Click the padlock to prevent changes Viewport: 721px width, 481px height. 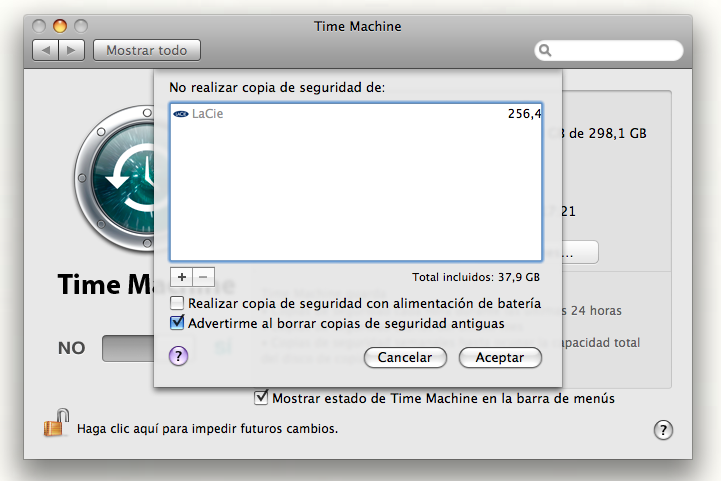(x=57, y=423)
